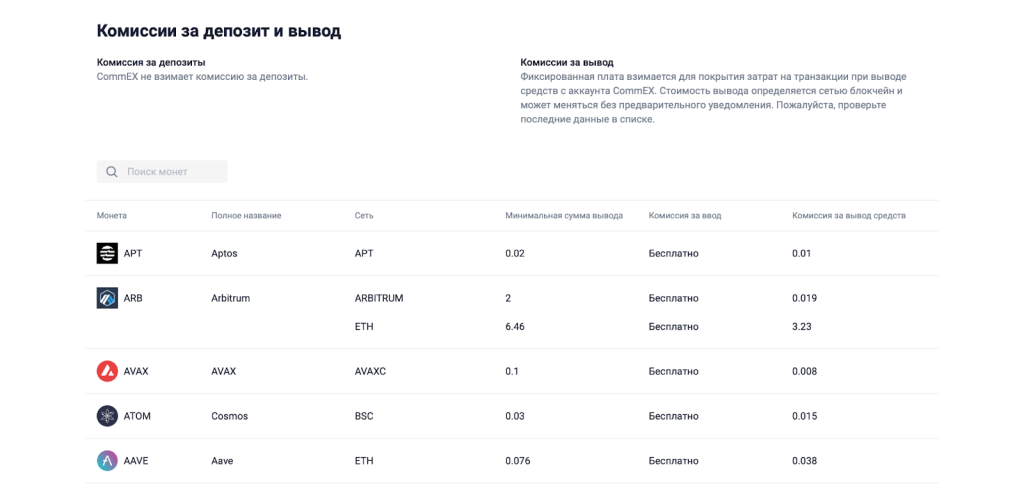Click the magnifier icon in search box
The height and width of the screenshot is (484, 1024).
pyautogui.click(x=112, y=172)
